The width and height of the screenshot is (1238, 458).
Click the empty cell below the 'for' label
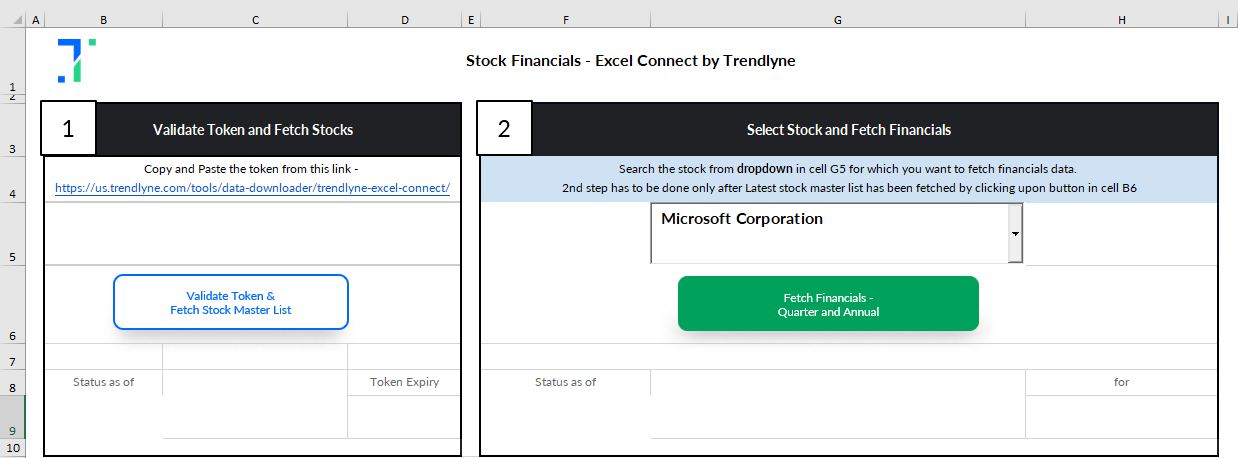[x=1122, y=417]
